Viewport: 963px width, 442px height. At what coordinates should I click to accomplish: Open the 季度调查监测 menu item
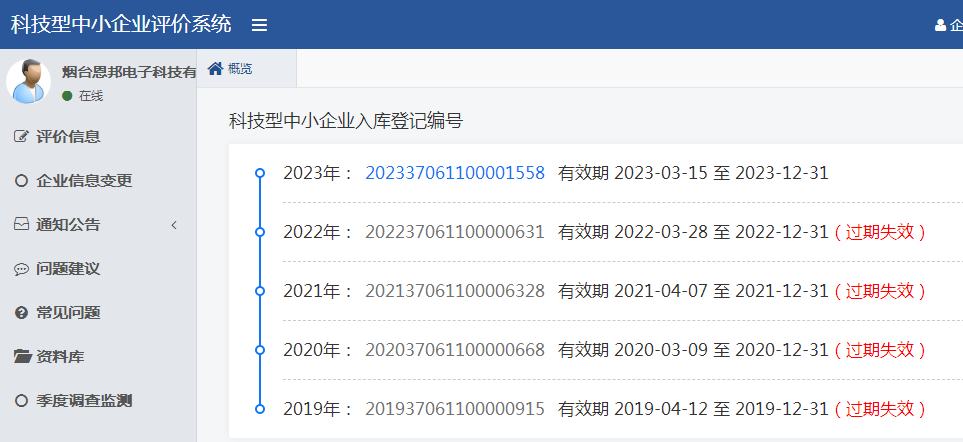(x=84, y=401)
